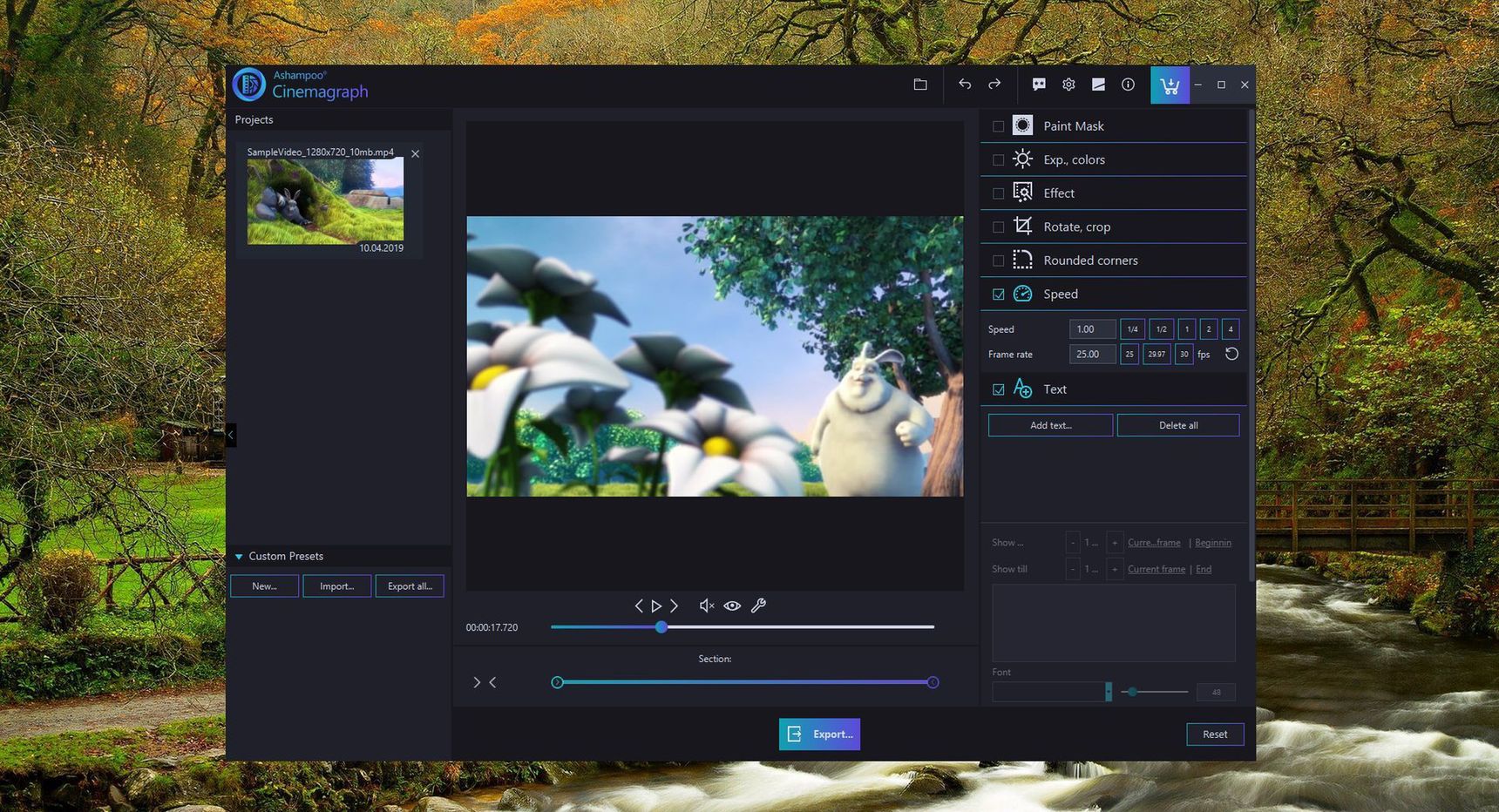Enable the Effect checkbox
The image size is (1499, 812).
tap(999, 193)
